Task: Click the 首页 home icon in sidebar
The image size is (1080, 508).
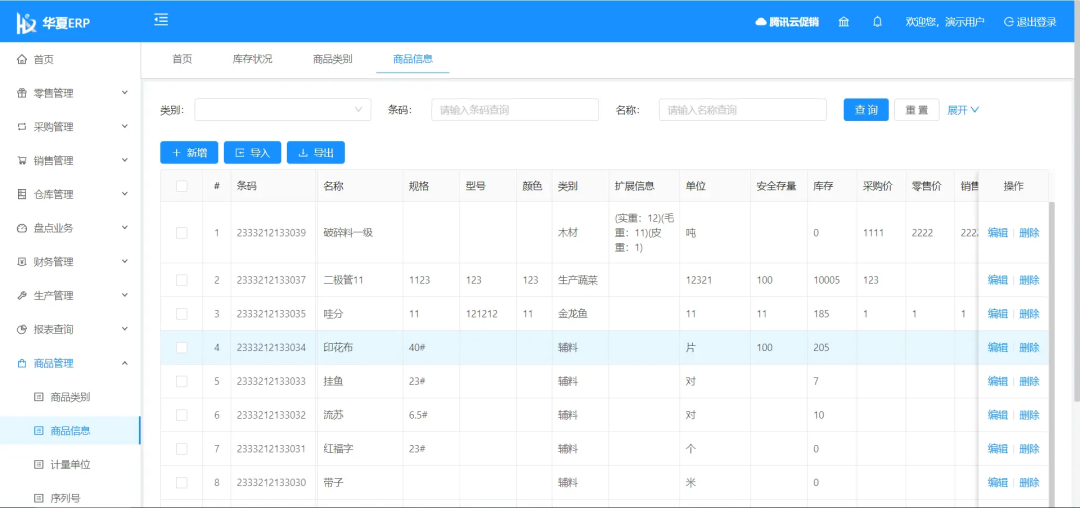Action: (22, 60)
